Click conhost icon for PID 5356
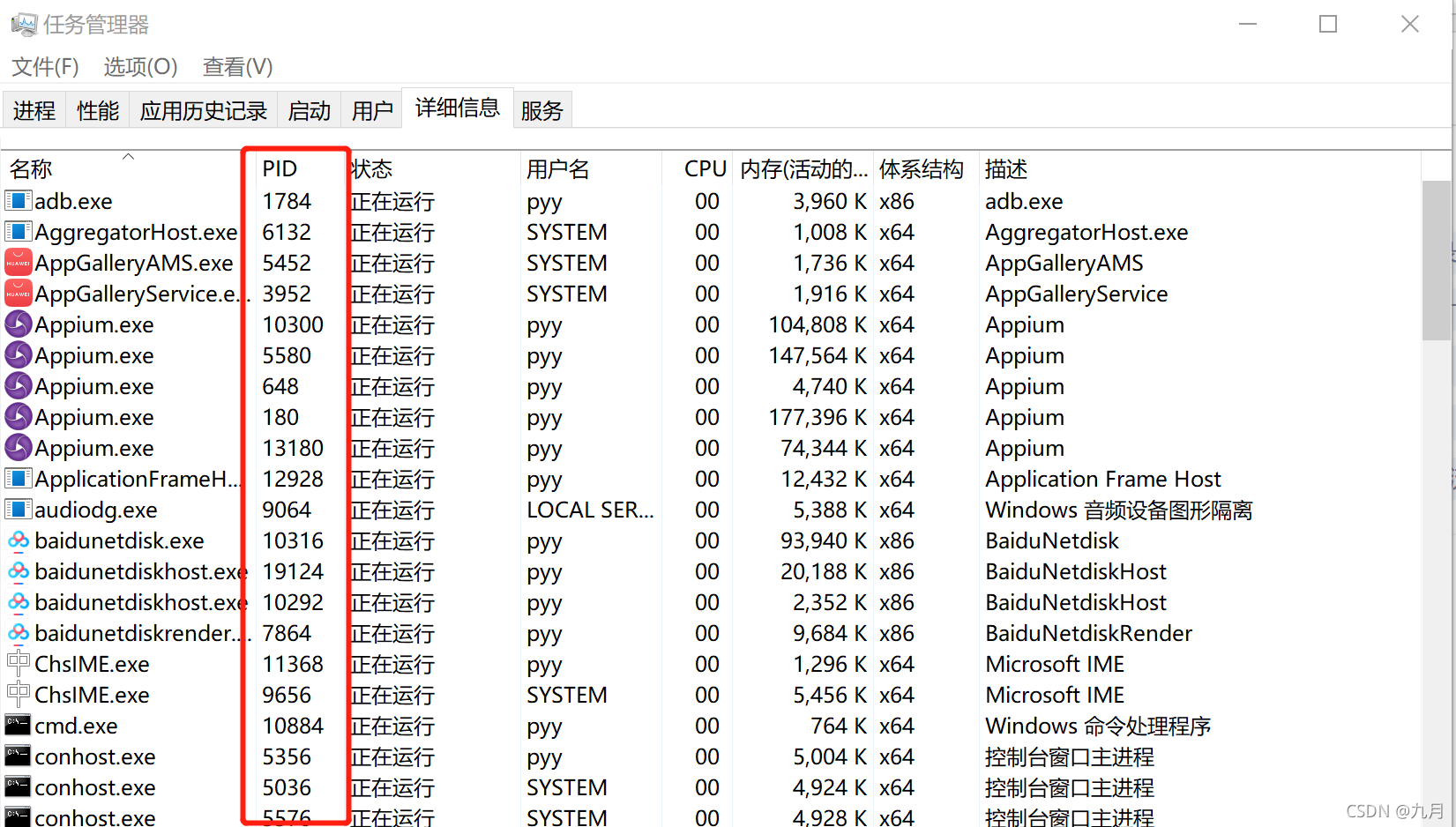Viewport: 1456px width, 827px height. [19, 756]
